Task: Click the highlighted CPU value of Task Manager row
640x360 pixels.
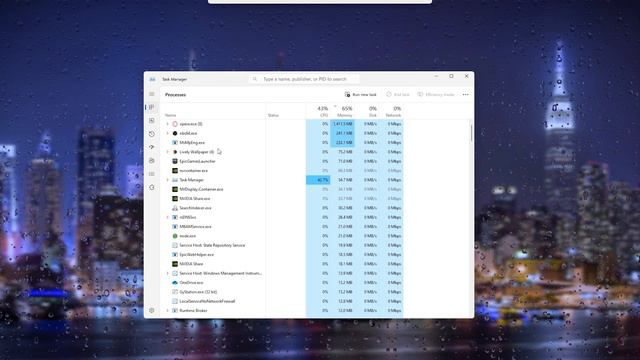Action: click(318, 180)
